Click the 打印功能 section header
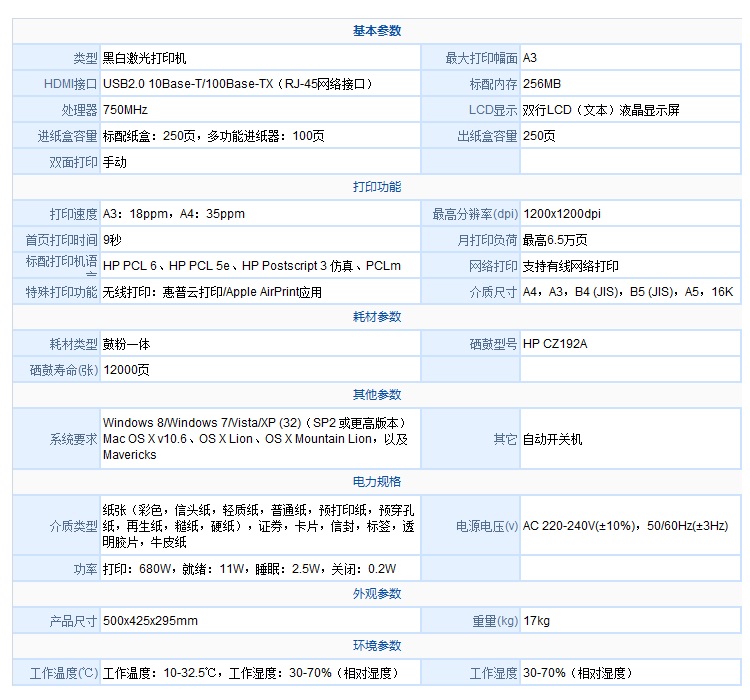750x700 pixels. click(x=377, y=187)
